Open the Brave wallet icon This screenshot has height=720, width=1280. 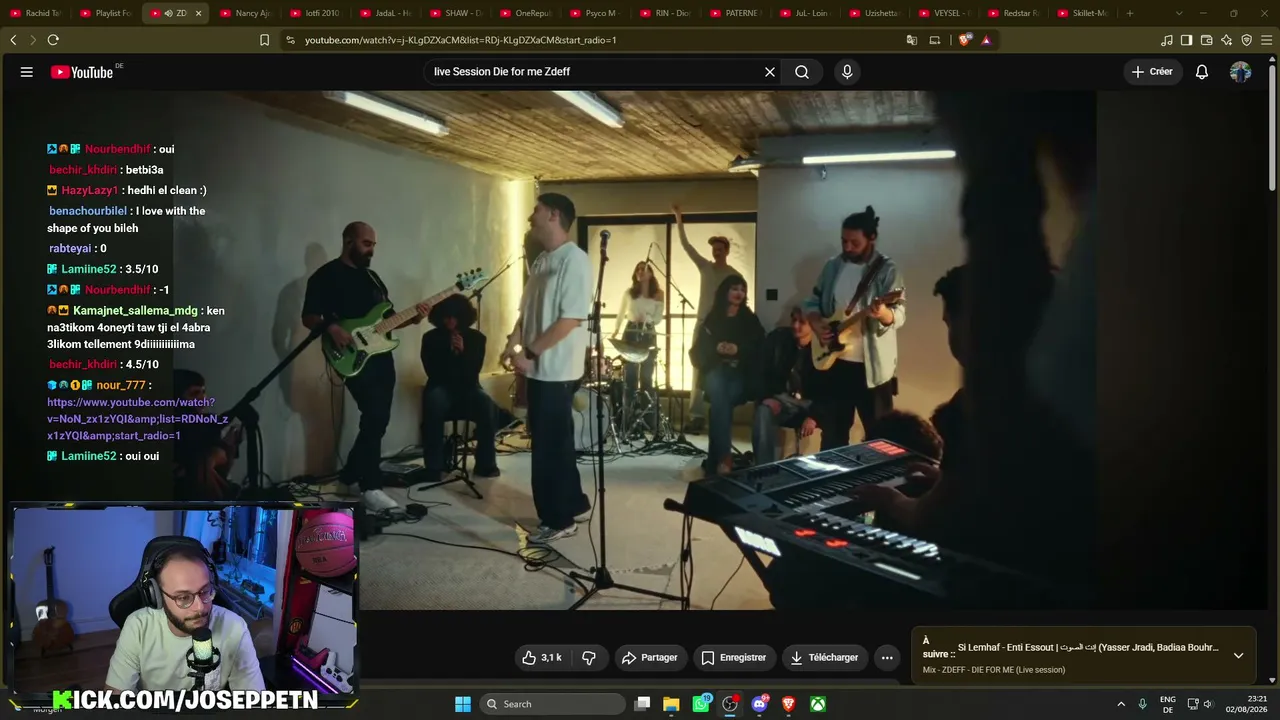1206,40
